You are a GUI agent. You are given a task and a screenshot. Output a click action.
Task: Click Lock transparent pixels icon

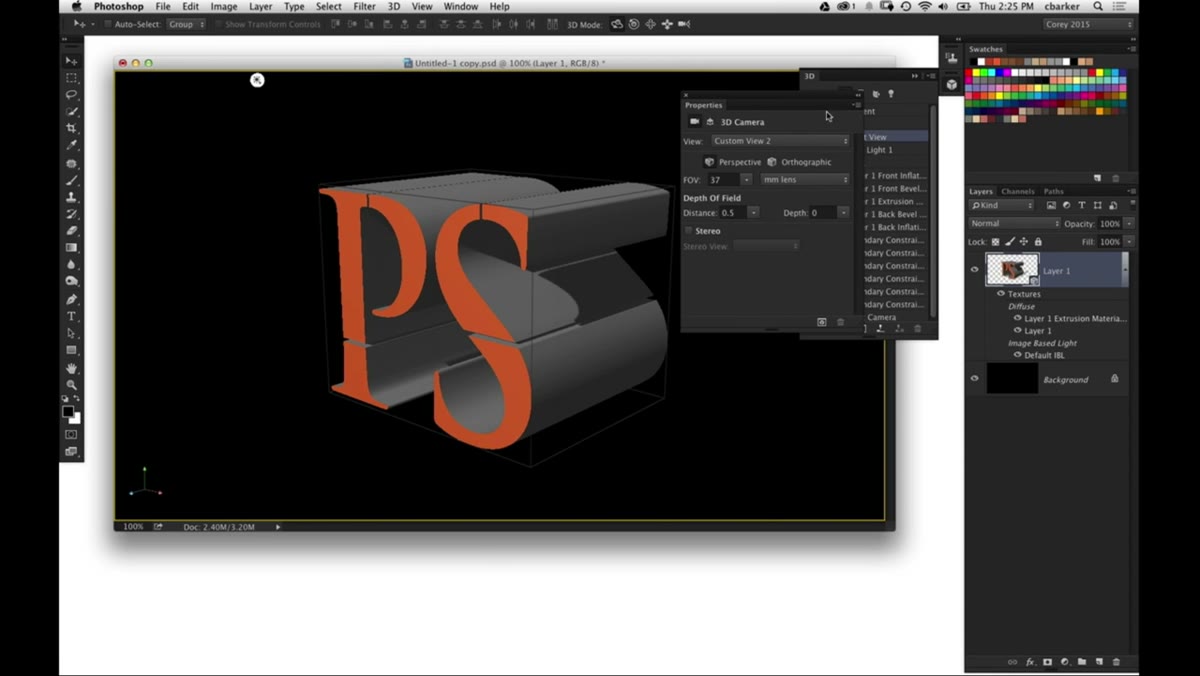coord(995,242)
